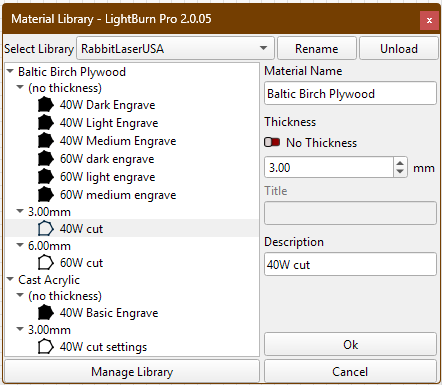Select the 60W light engrave entry text
Screen dimensions: 442x385
(x=107, y=177)
